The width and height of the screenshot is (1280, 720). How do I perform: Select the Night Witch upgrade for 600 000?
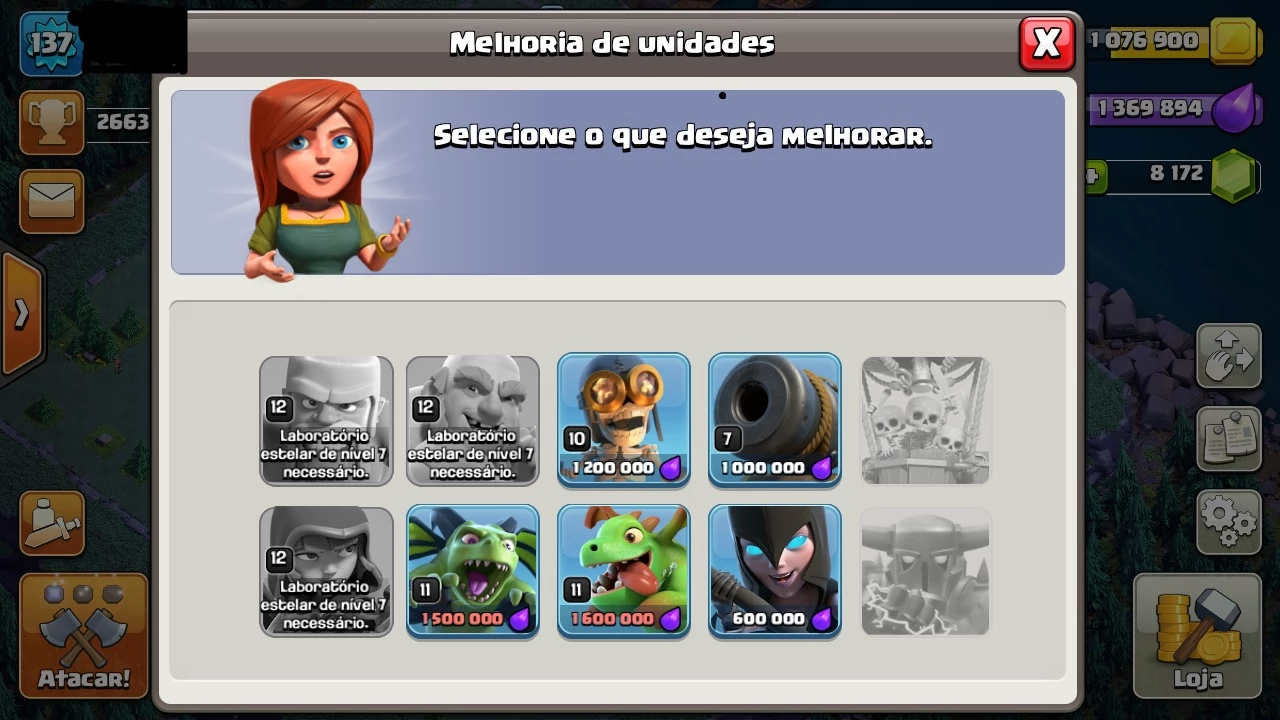tap(774, 571)
